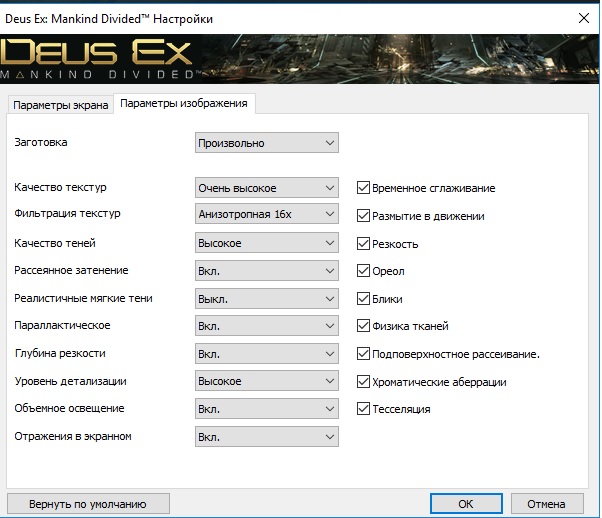The width and height of the screenshot is (602, 518).
Task: Click the Deus Ex Mankind Divided banner
Action: pos(299,59)
